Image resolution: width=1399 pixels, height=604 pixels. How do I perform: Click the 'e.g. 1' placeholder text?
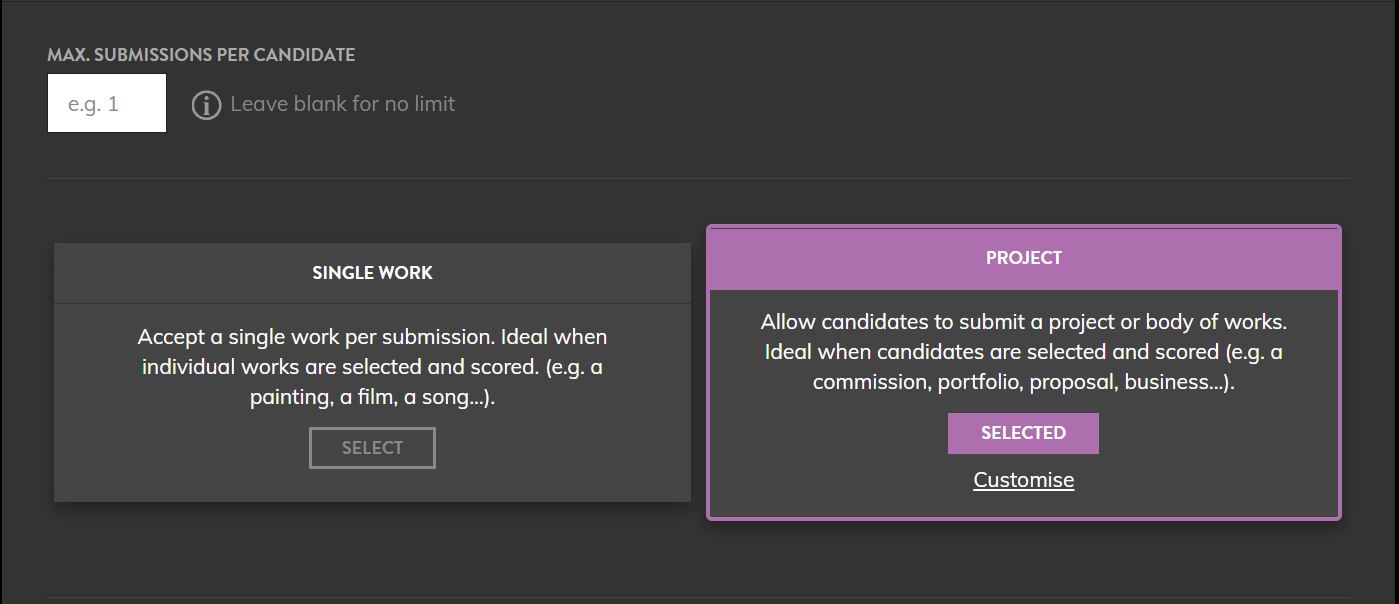(94, 104)
